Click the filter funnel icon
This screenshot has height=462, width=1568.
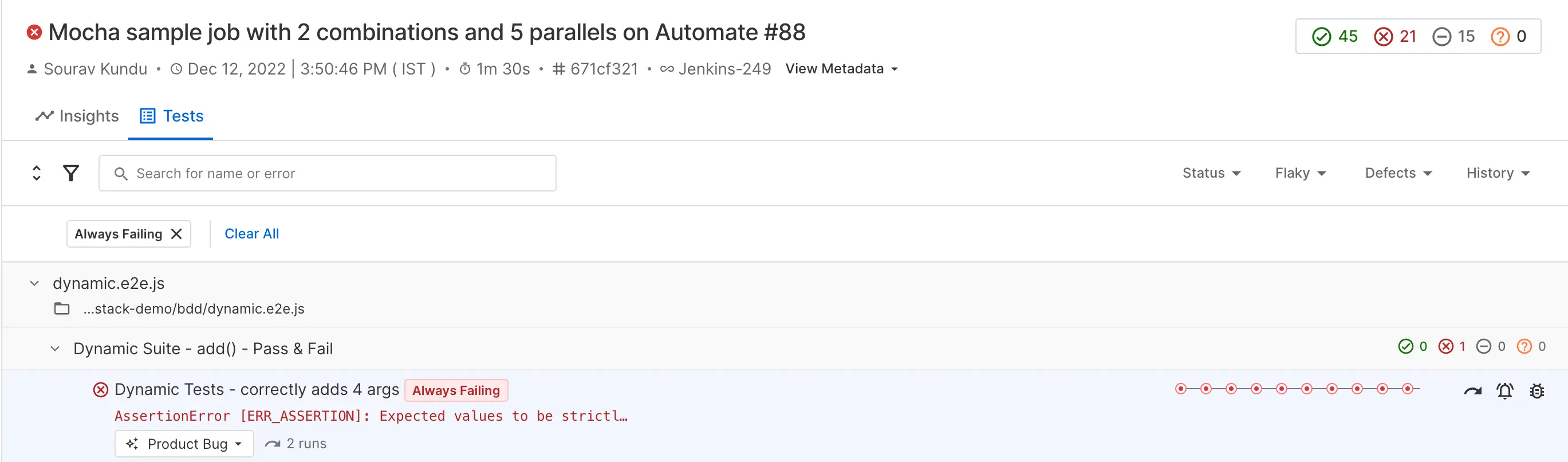point(71,173)
